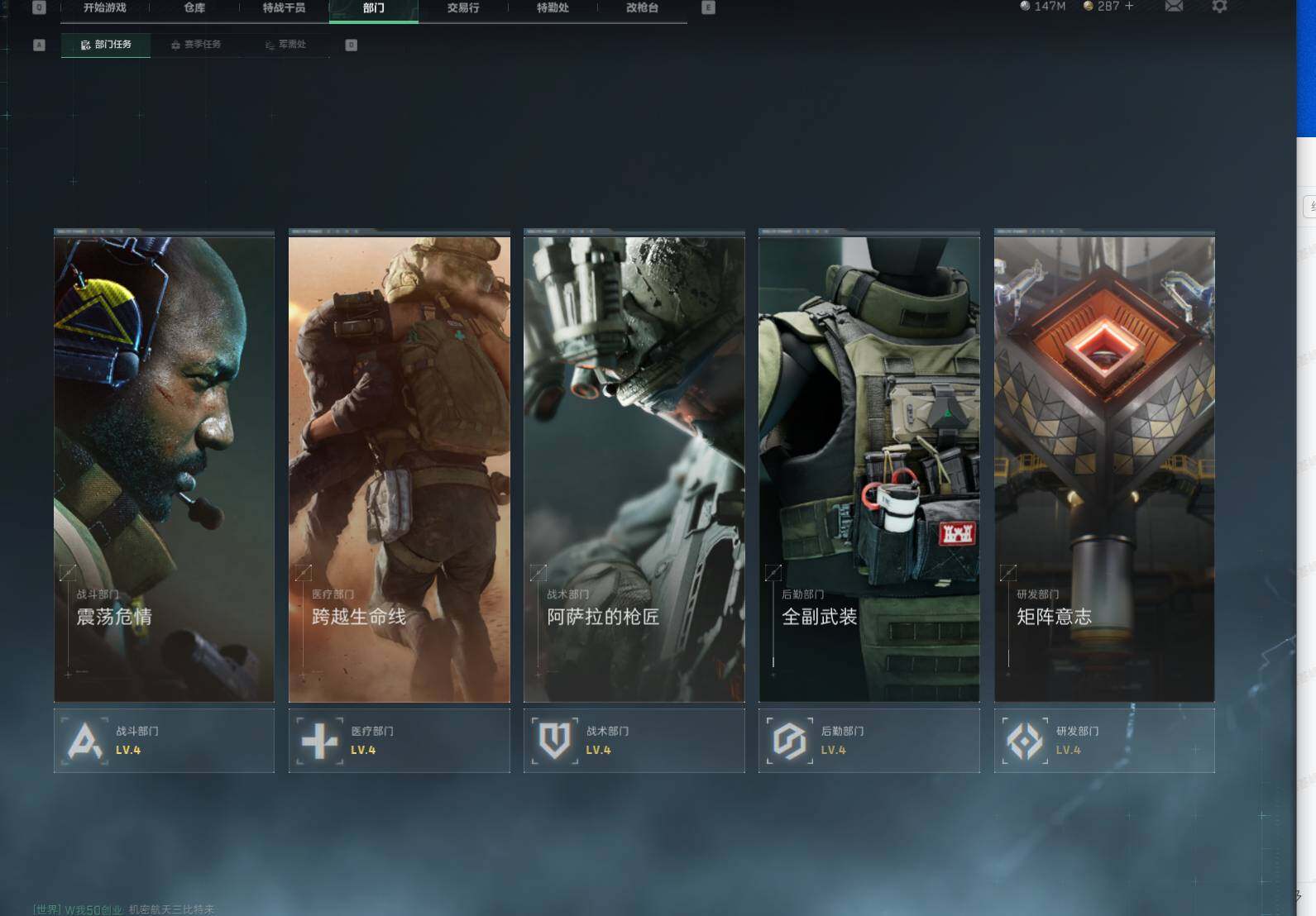Click the E key hint icon
This screenshot has width=1316, height=916.
click(708, 7)
